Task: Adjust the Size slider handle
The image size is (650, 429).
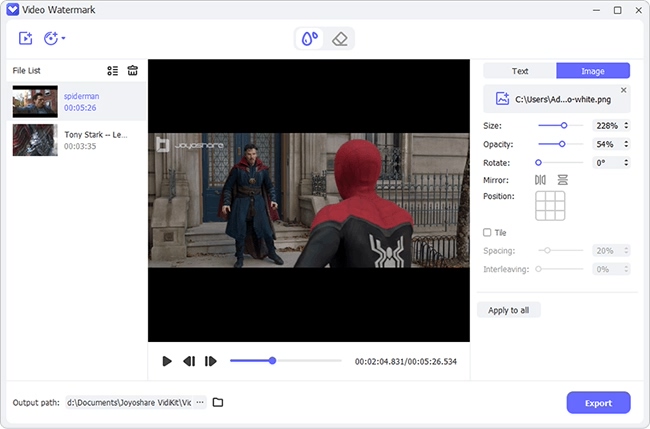Action: [564, 125]
